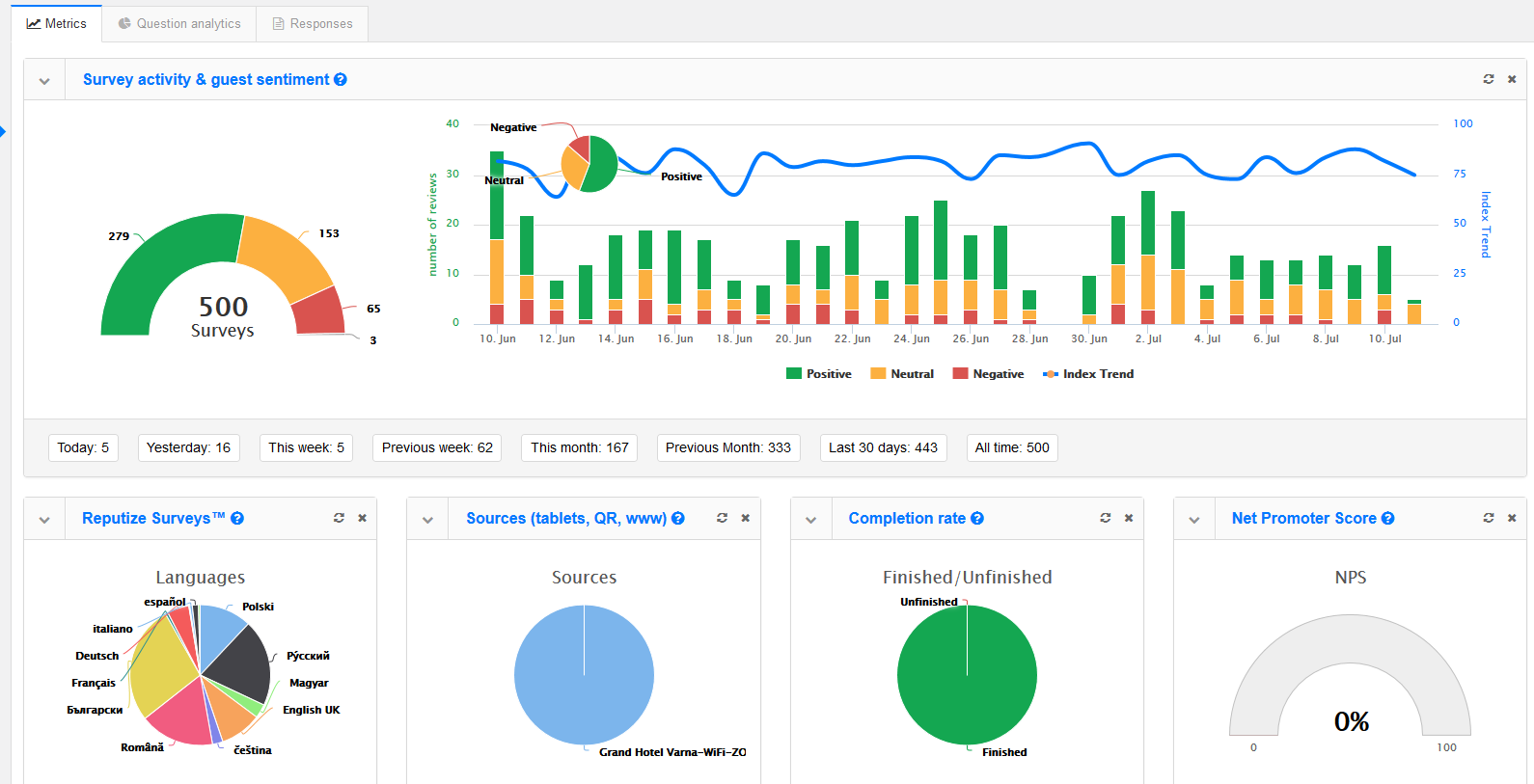
Task: Click help icon beside Sources title
Action: point(678,519)
